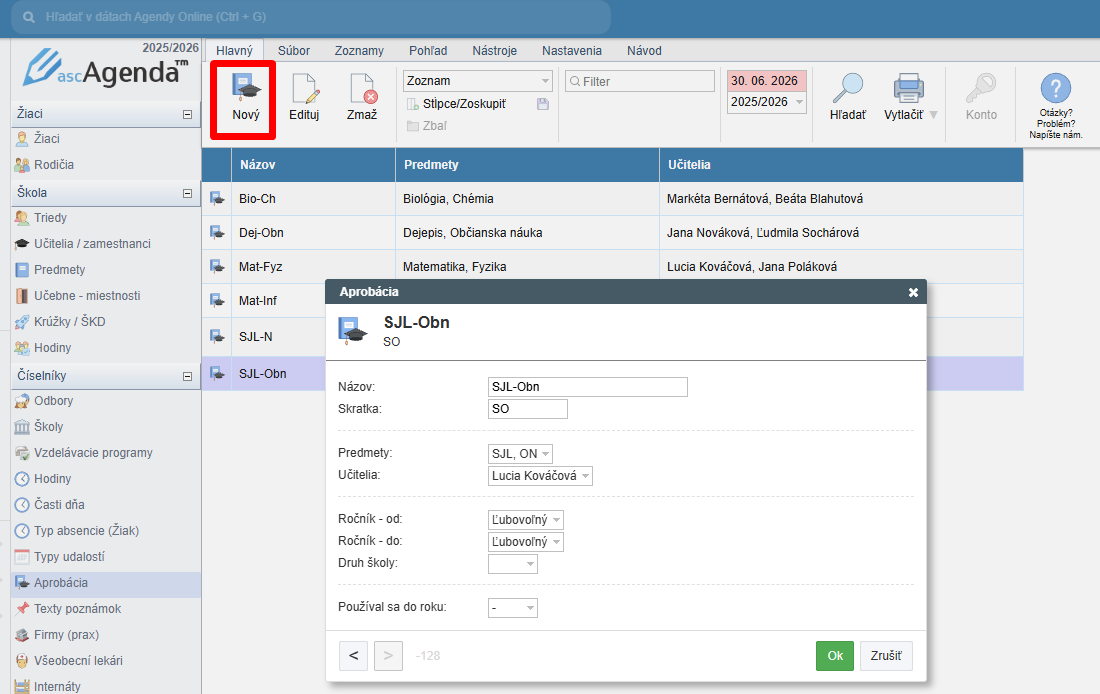Open Školy in Číselníky
The image size is (1100, 694).
tap(48, 427)
